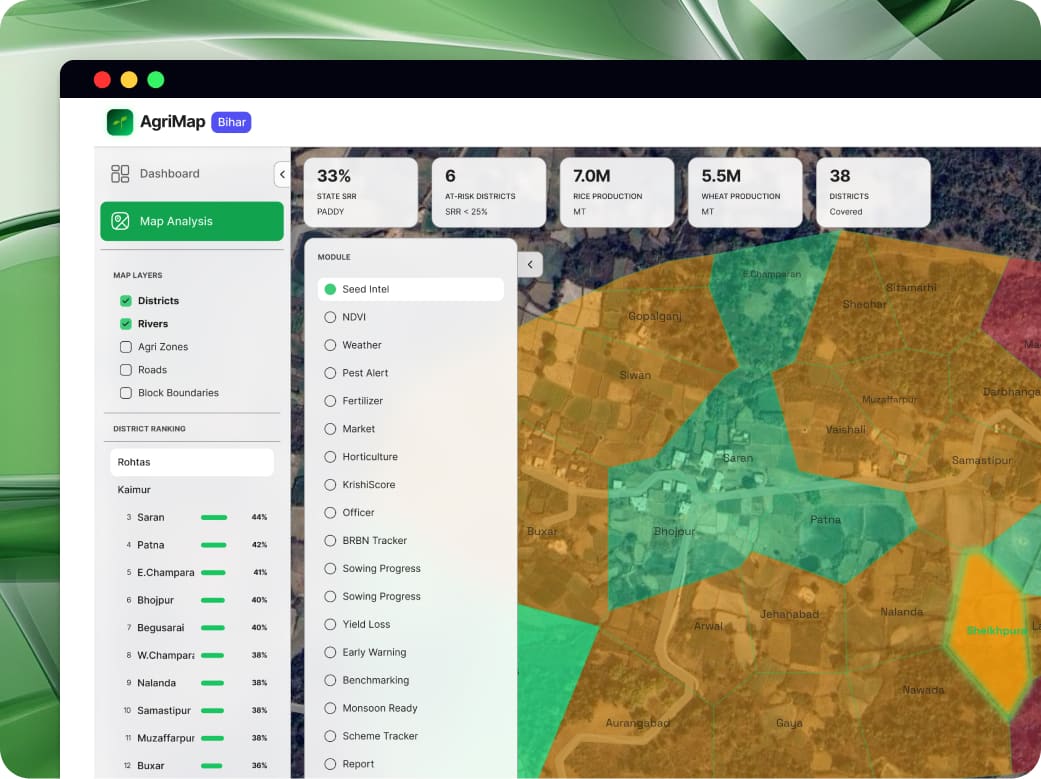Screen dimensions: 1041x779
Task: Click the Map Analysis map icon
Action: coord(120,221)
